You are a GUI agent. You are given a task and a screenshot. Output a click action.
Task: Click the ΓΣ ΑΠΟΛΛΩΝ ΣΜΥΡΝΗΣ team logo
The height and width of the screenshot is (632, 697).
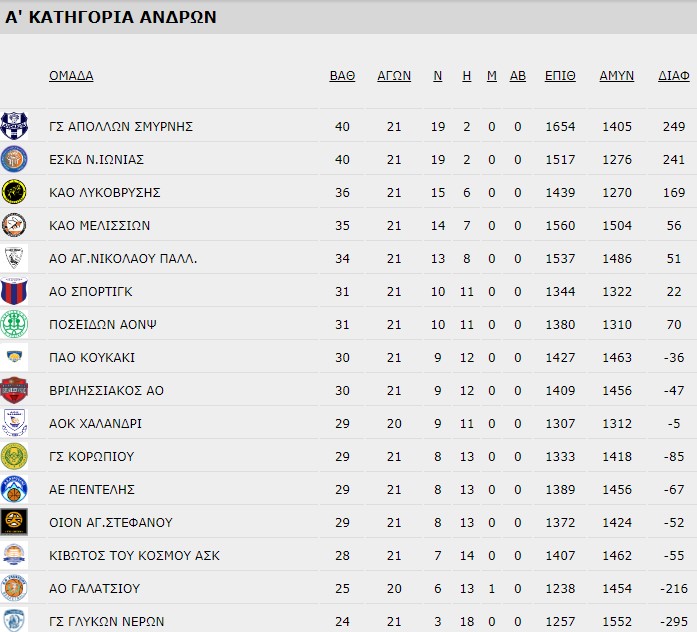coord(15,126)
